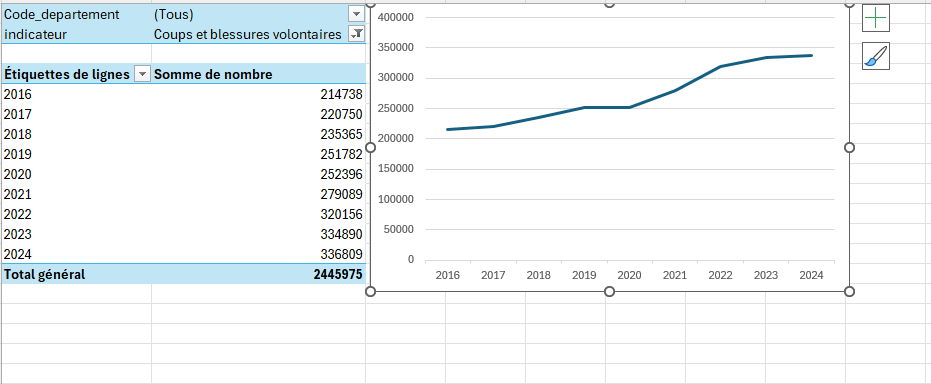Click the 2022 label on horizontal axis
This screenshot has width=931, height=384.
[720, 275]
